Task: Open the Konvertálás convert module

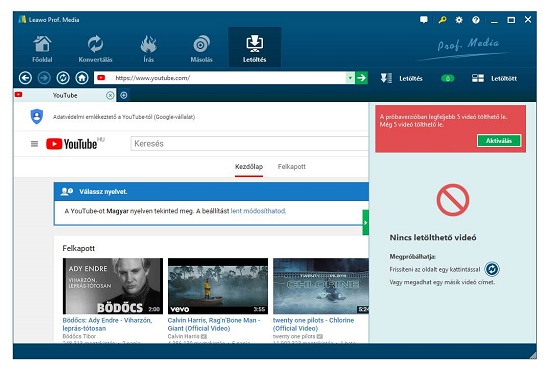Action: (x=95, y=49)
